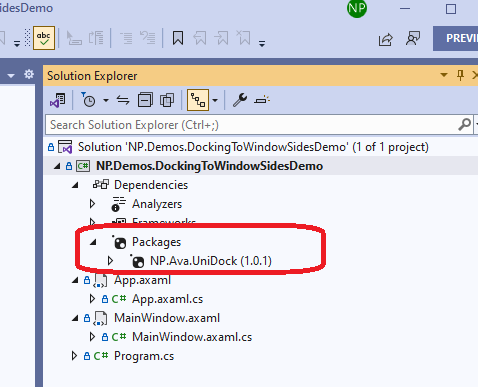Click the Preview Selected Items icon
This screenshot has height=387, width=478.
(262, 100)
